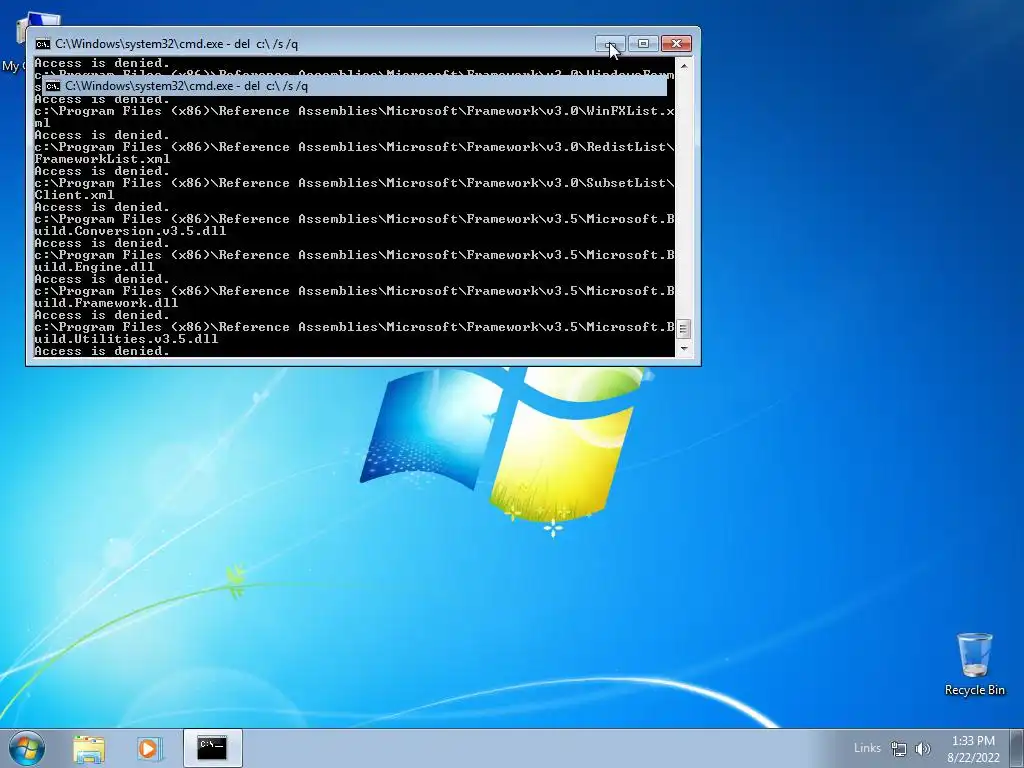Click the line 'uild.Conversion.v3.5.dll'
Image resolution: width=1024 pixels, height=768 pixels.
130,231
